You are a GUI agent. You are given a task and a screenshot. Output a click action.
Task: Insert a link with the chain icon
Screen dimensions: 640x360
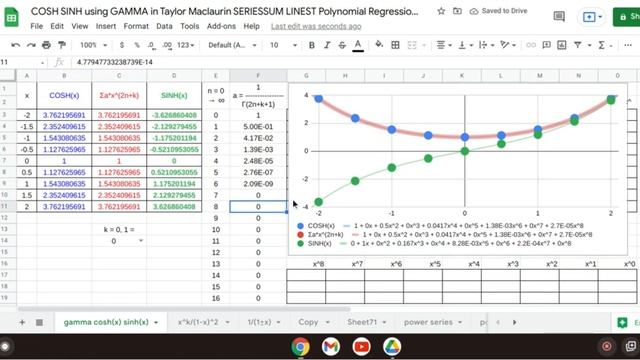[x=531, y=45]
